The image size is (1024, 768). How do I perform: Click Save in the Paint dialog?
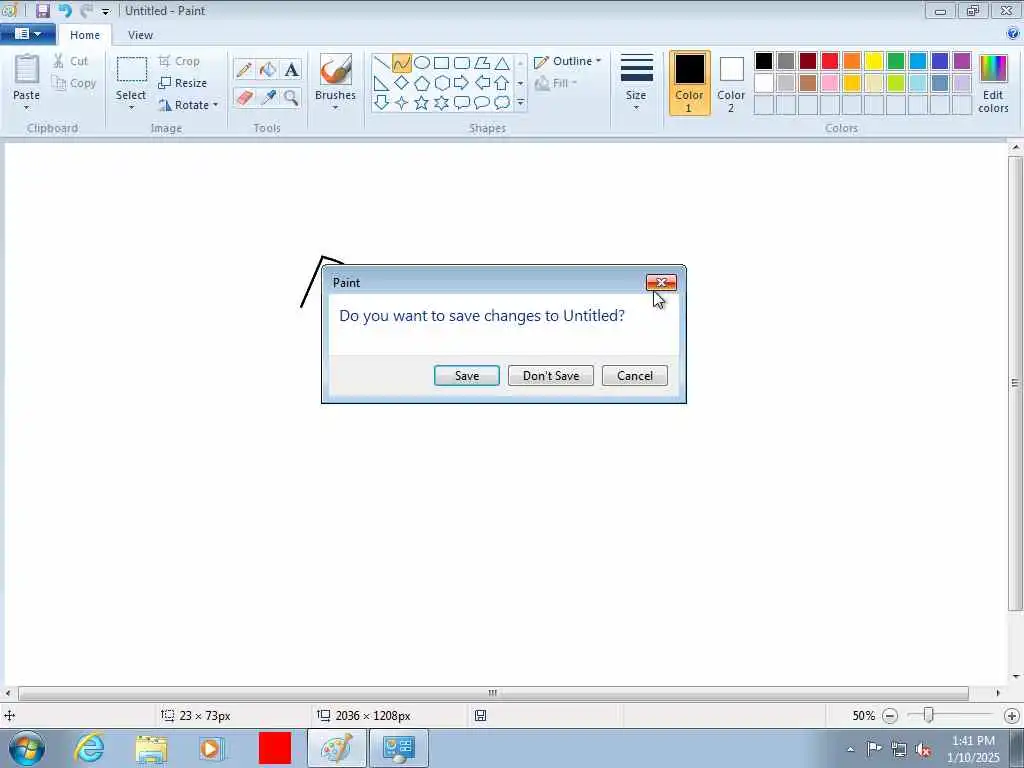[467, 376]
